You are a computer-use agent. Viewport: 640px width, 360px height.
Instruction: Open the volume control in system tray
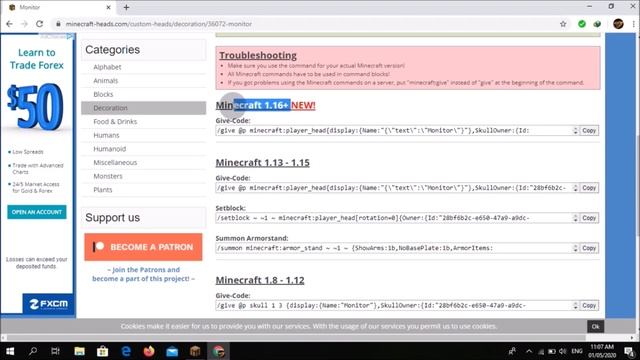tap(563, 351)
